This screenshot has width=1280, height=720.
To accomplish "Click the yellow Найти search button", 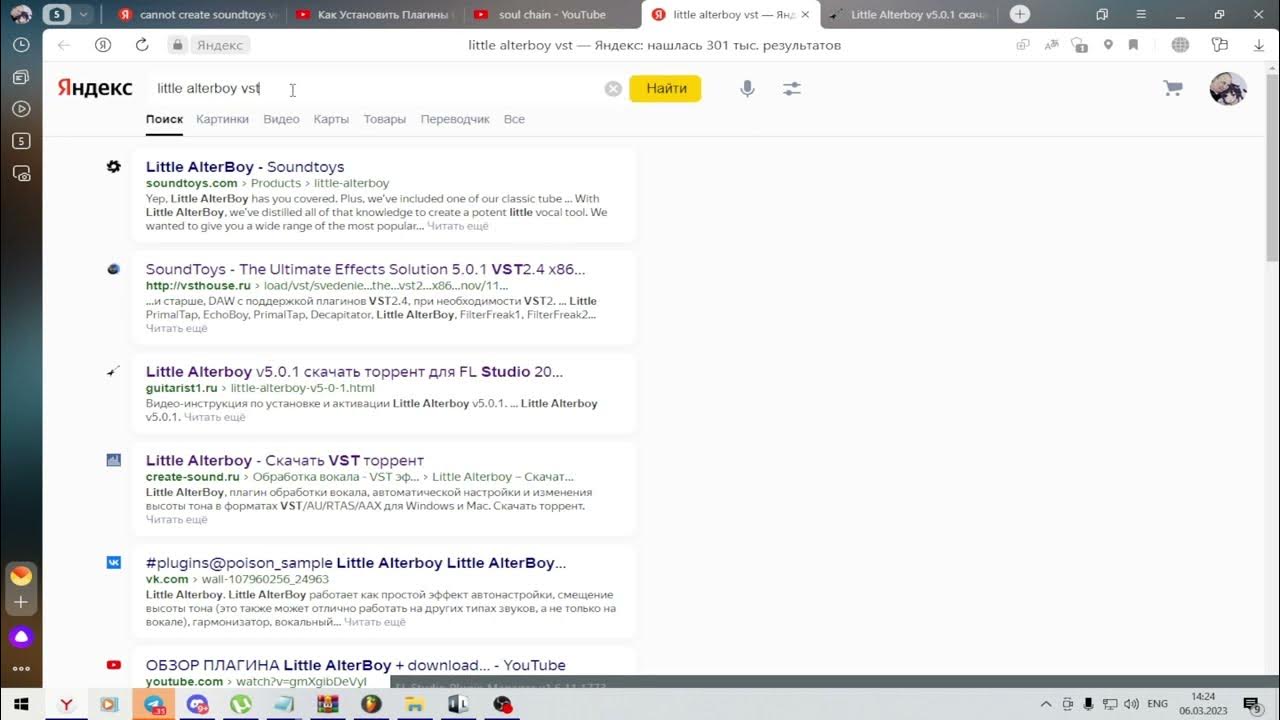I will click(x=665, y=88).
